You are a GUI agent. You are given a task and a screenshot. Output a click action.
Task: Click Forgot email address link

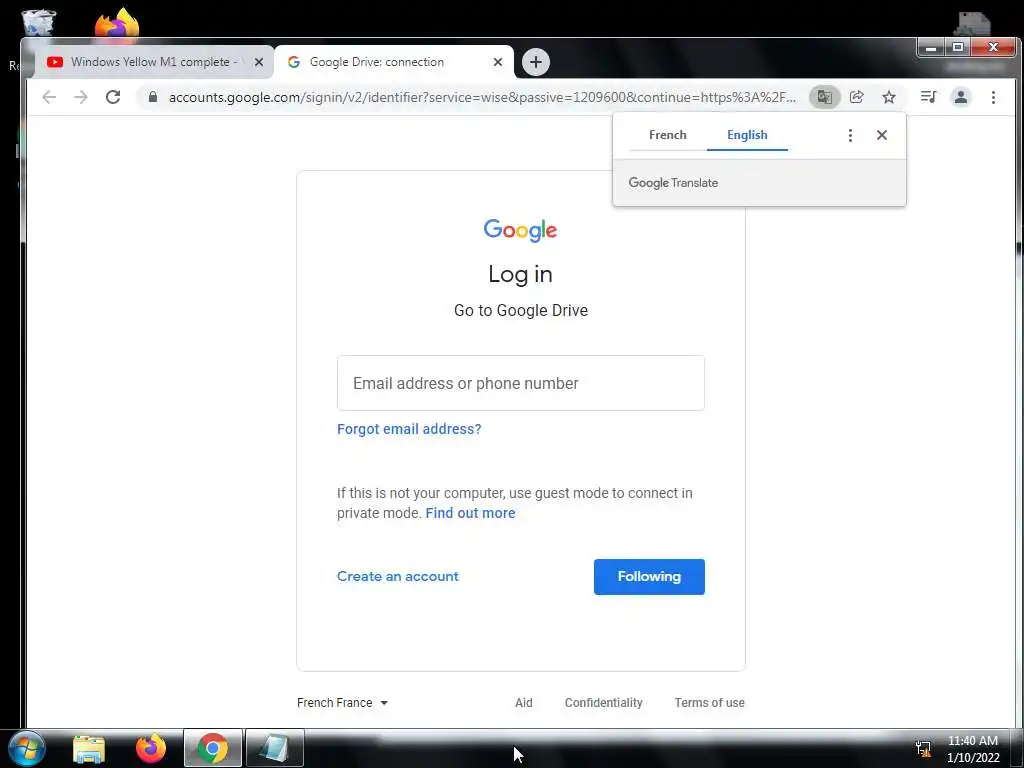tap(409, 429)
